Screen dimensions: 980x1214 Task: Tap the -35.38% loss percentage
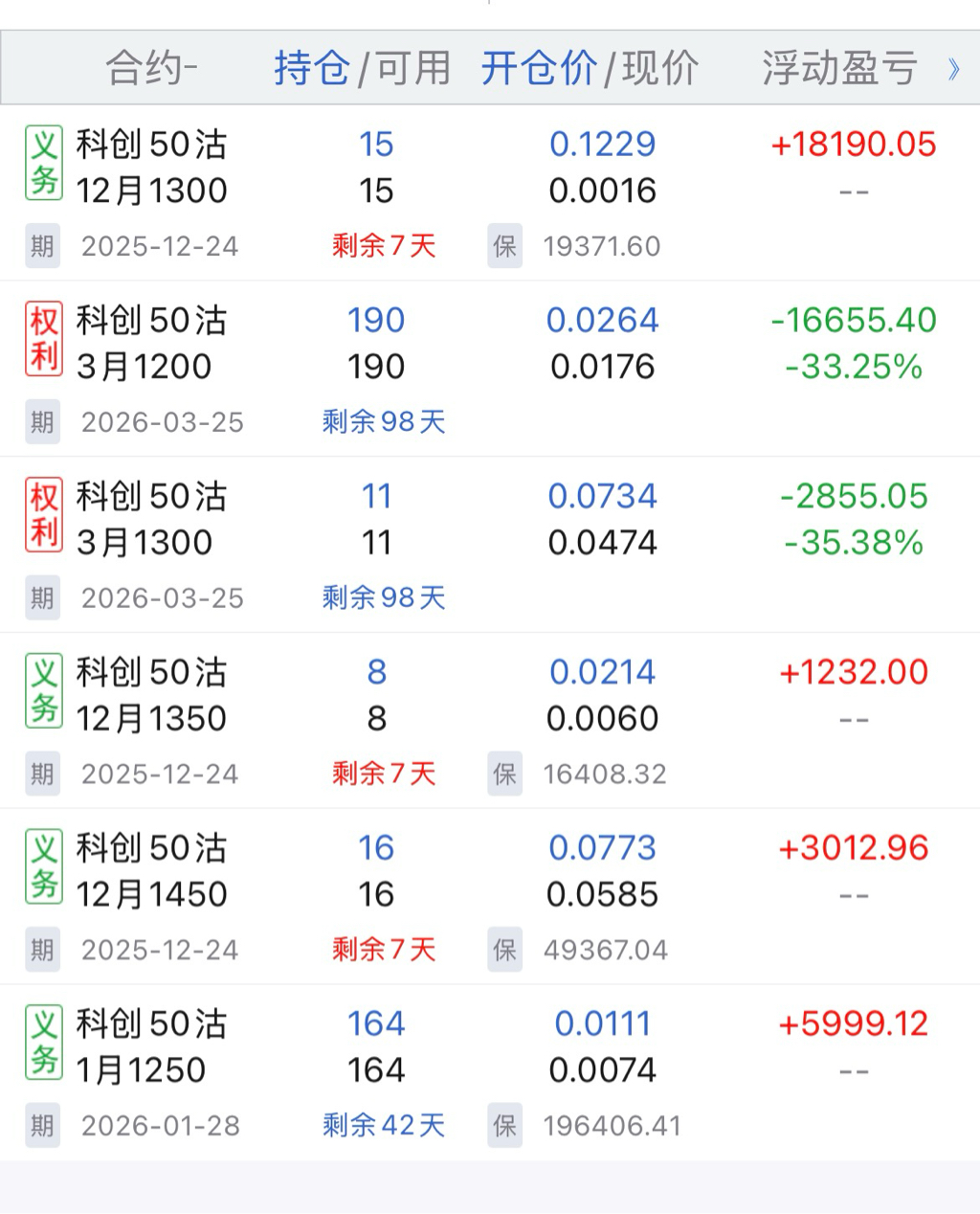[x=854, y=543]
